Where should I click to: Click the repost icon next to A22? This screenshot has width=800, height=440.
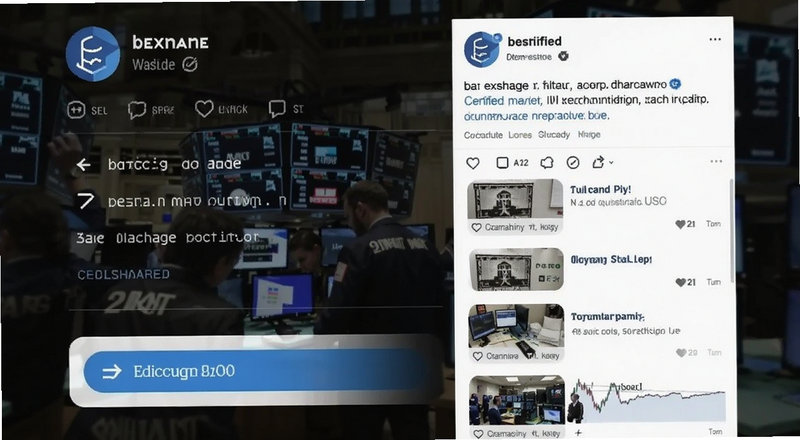pyautogui.click(x=547, y=163)
